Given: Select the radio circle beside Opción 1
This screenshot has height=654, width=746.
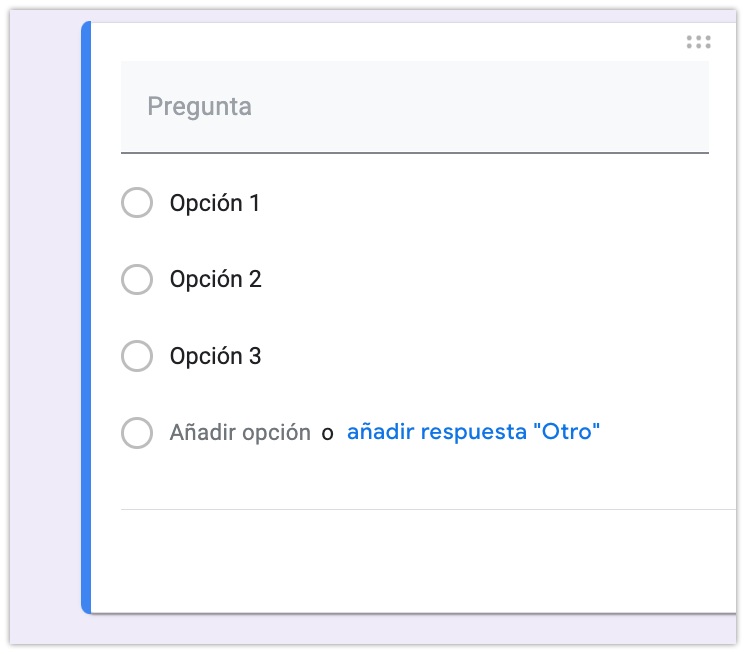Looking at the screenshot, I should click(x=137, y=203).
